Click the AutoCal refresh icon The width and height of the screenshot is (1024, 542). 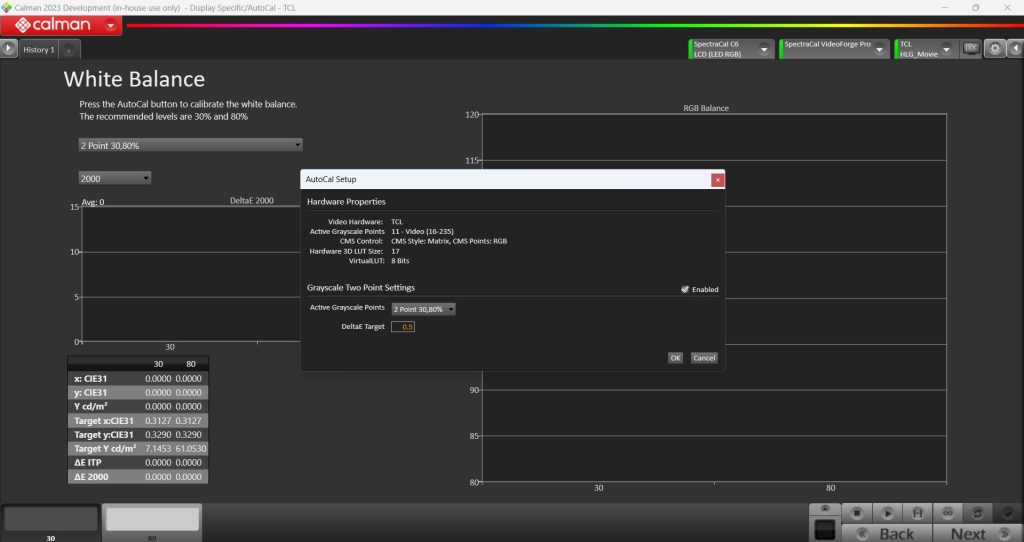click(977, 513)
